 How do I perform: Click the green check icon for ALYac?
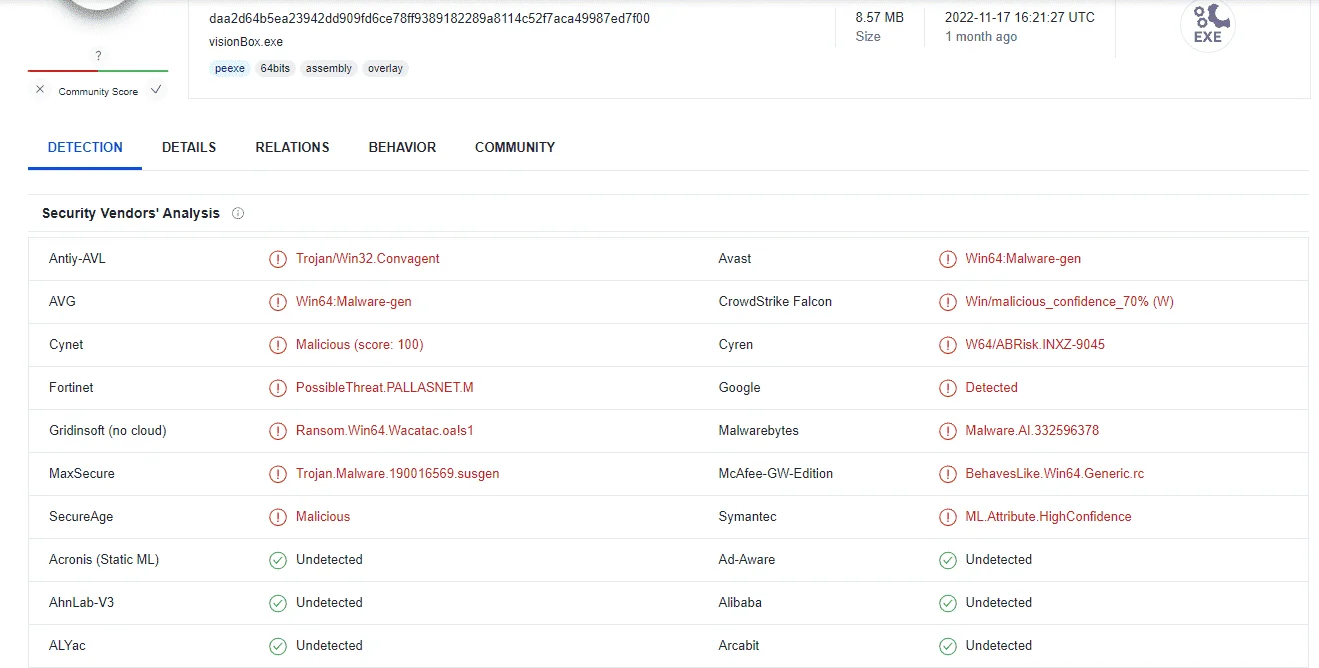coord(278,646)
